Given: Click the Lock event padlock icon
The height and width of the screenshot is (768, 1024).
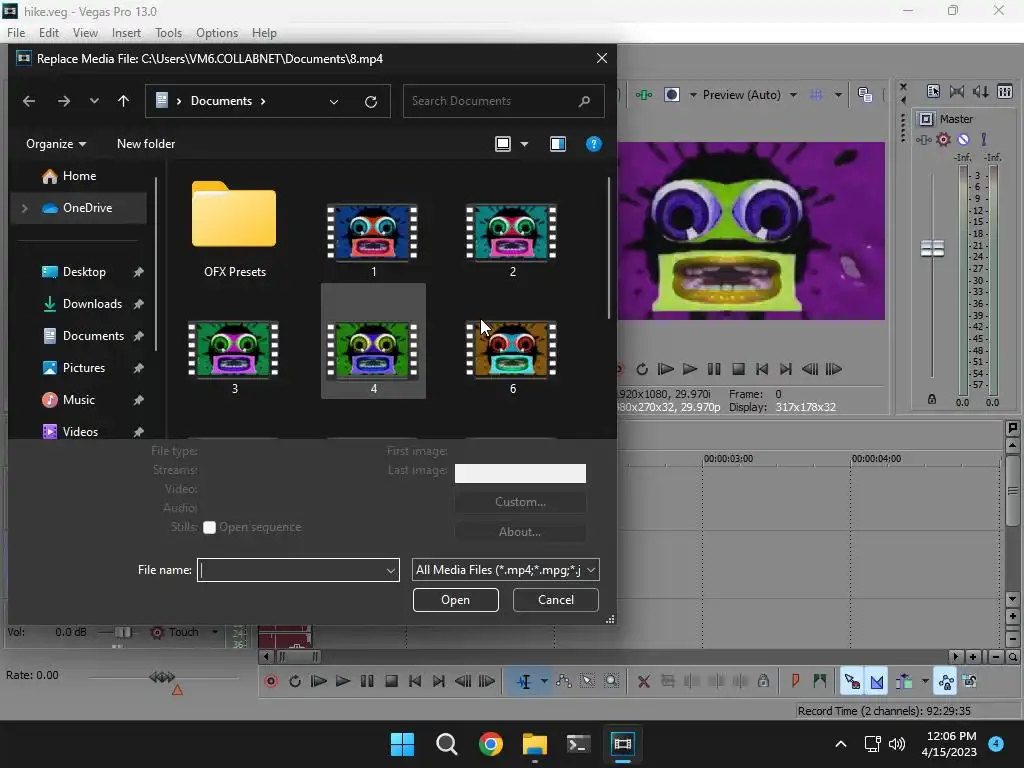Looking at the screenshot, I should (763, 681).
